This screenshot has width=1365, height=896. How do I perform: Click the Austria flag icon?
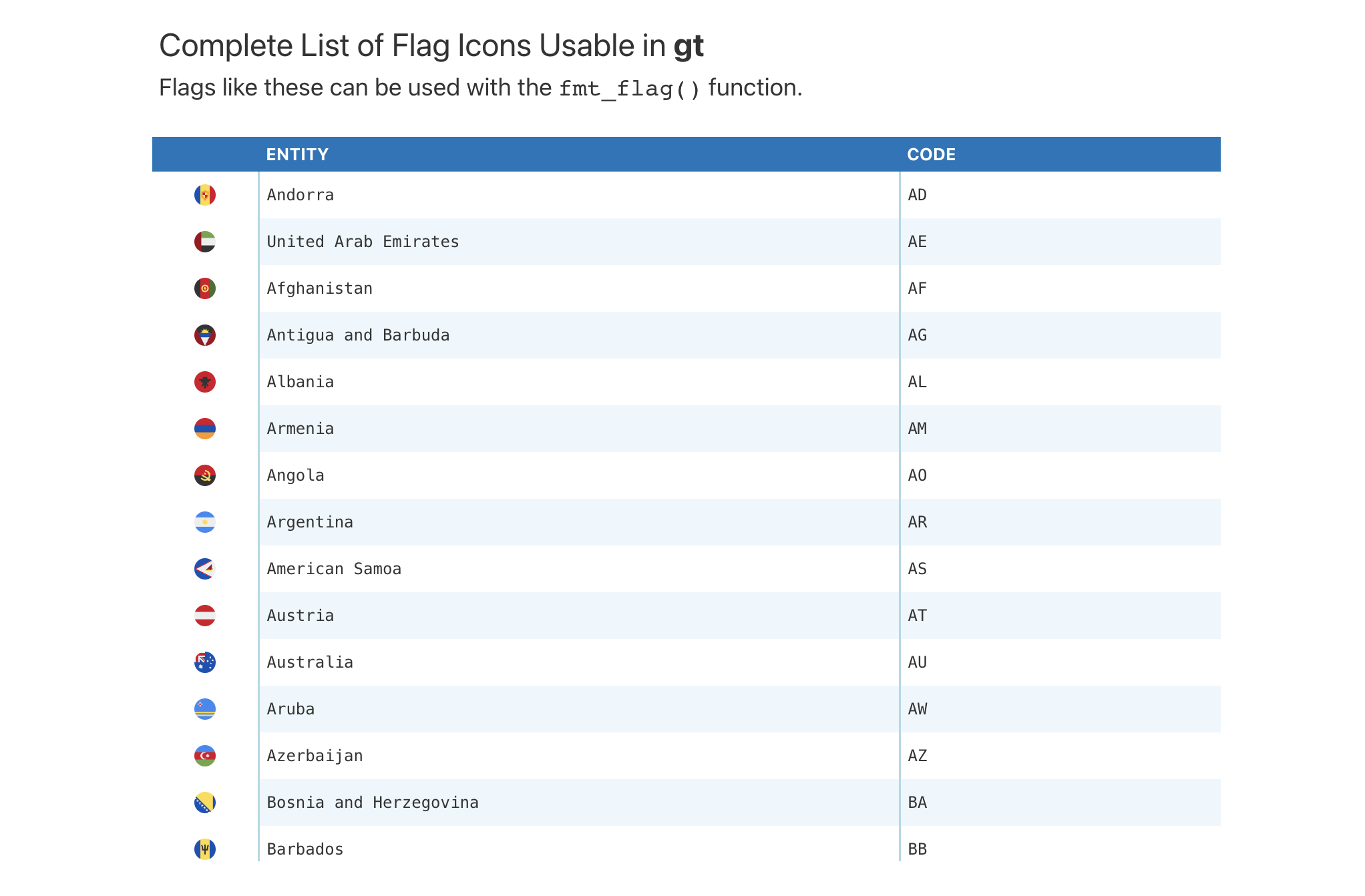point(205,616)
